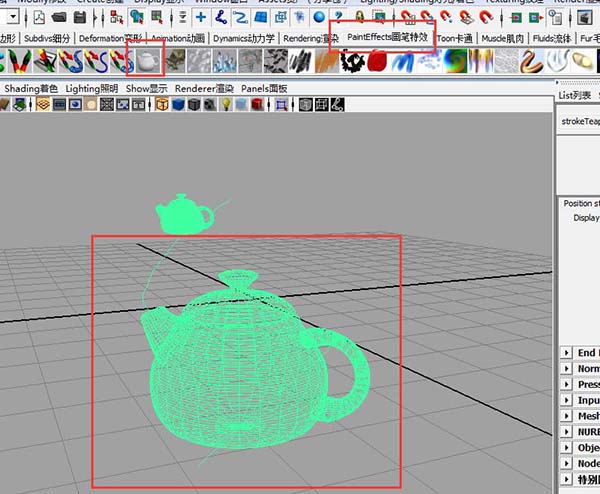Screen dimensions: 600x494
Task: Toggle the snap to view planes magnet
Action: pyautogui.click(x=466, y=17)
